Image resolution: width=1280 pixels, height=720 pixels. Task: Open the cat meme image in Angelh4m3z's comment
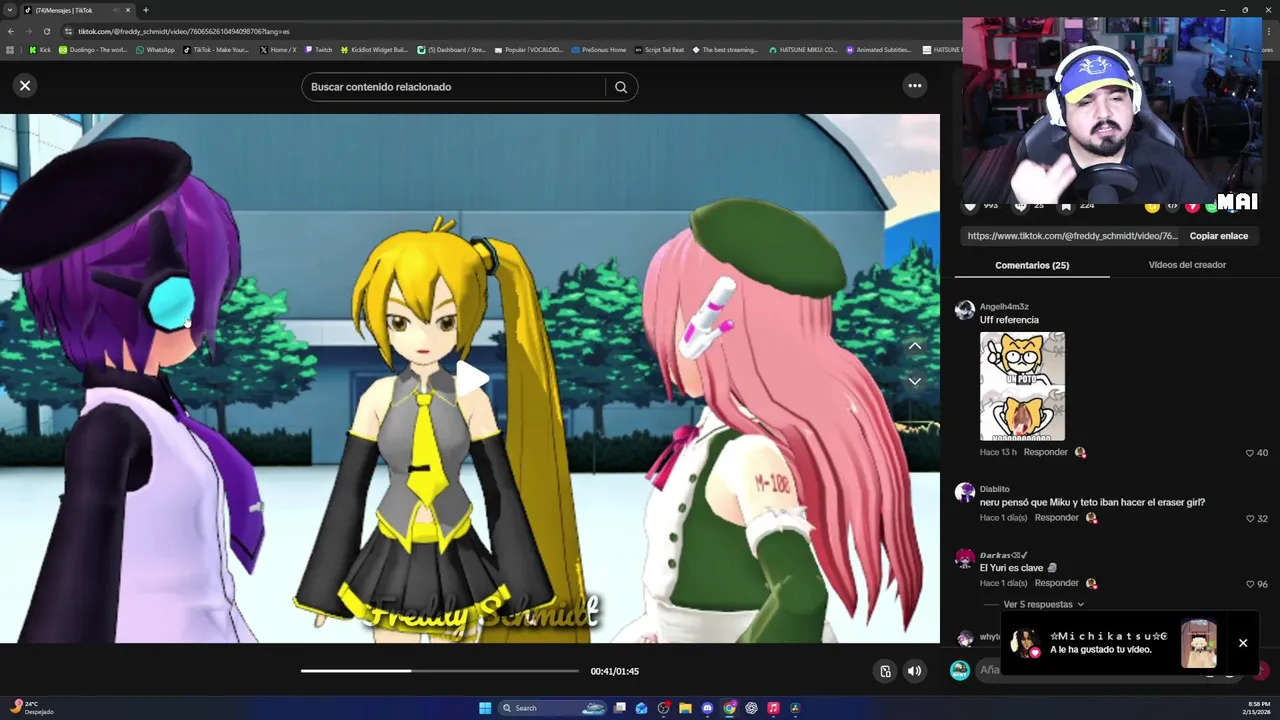[x=1022, y=386]
